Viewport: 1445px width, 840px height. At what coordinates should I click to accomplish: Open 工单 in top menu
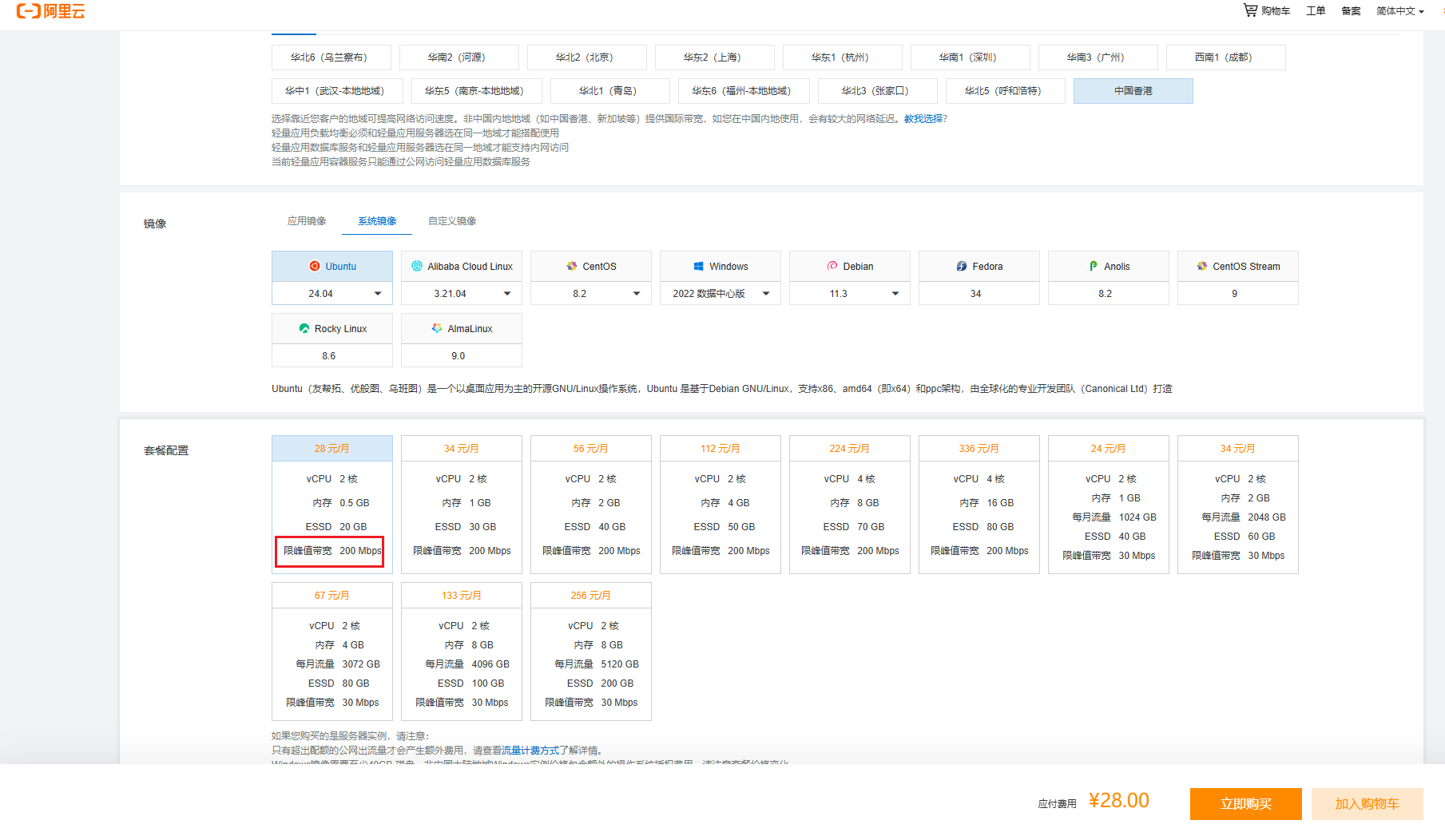pos(1316,11)
